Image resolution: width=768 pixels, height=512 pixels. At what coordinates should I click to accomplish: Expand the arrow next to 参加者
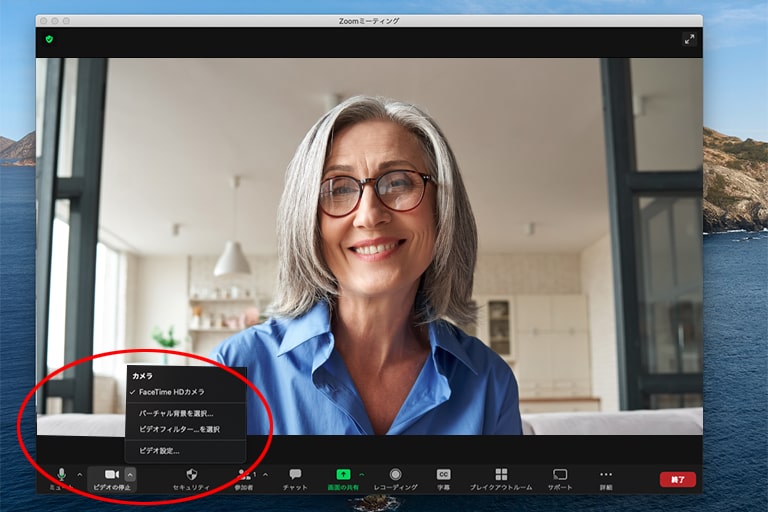tap(265, 475)
